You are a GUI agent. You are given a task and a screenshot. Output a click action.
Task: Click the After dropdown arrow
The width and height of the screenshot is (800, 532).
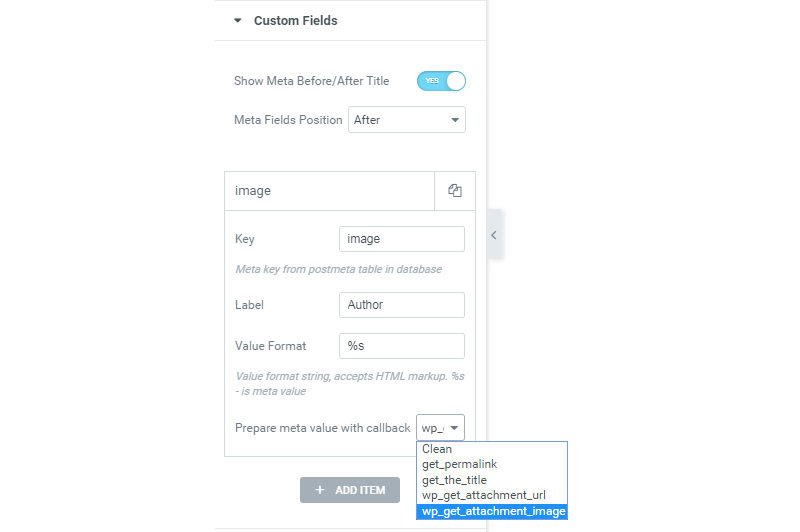tap(455, 120)
